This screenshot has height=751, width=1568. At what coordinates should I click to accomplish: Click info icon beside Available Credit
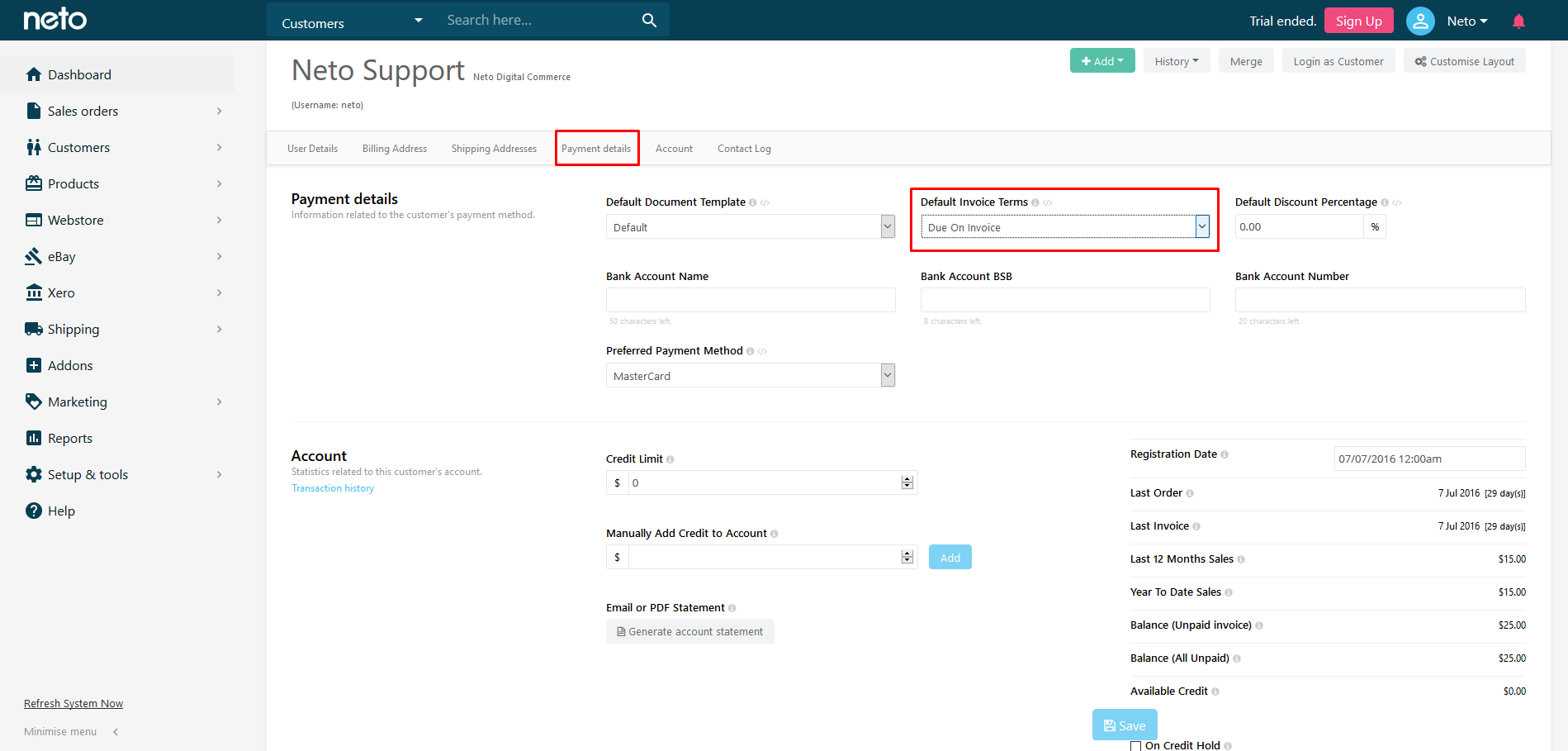1215,692
